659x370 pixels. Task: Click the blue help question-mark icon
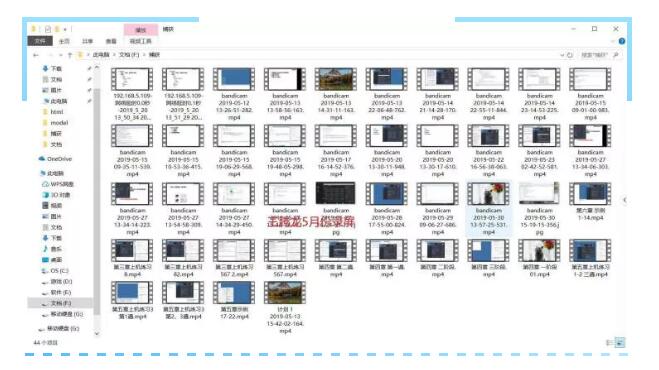pyautogui.click(x=622, y=41)
